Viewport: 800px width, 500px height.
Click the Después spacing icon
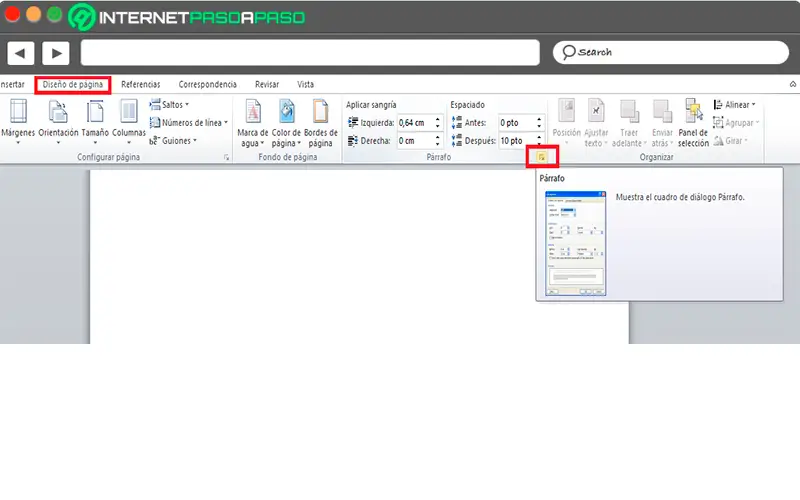point(457,140)
